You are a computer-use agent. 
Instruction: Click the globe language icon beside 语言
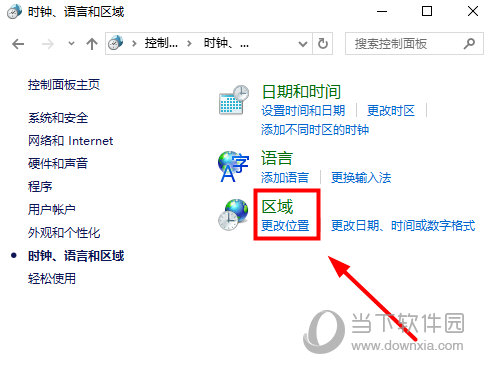[233, 166]
